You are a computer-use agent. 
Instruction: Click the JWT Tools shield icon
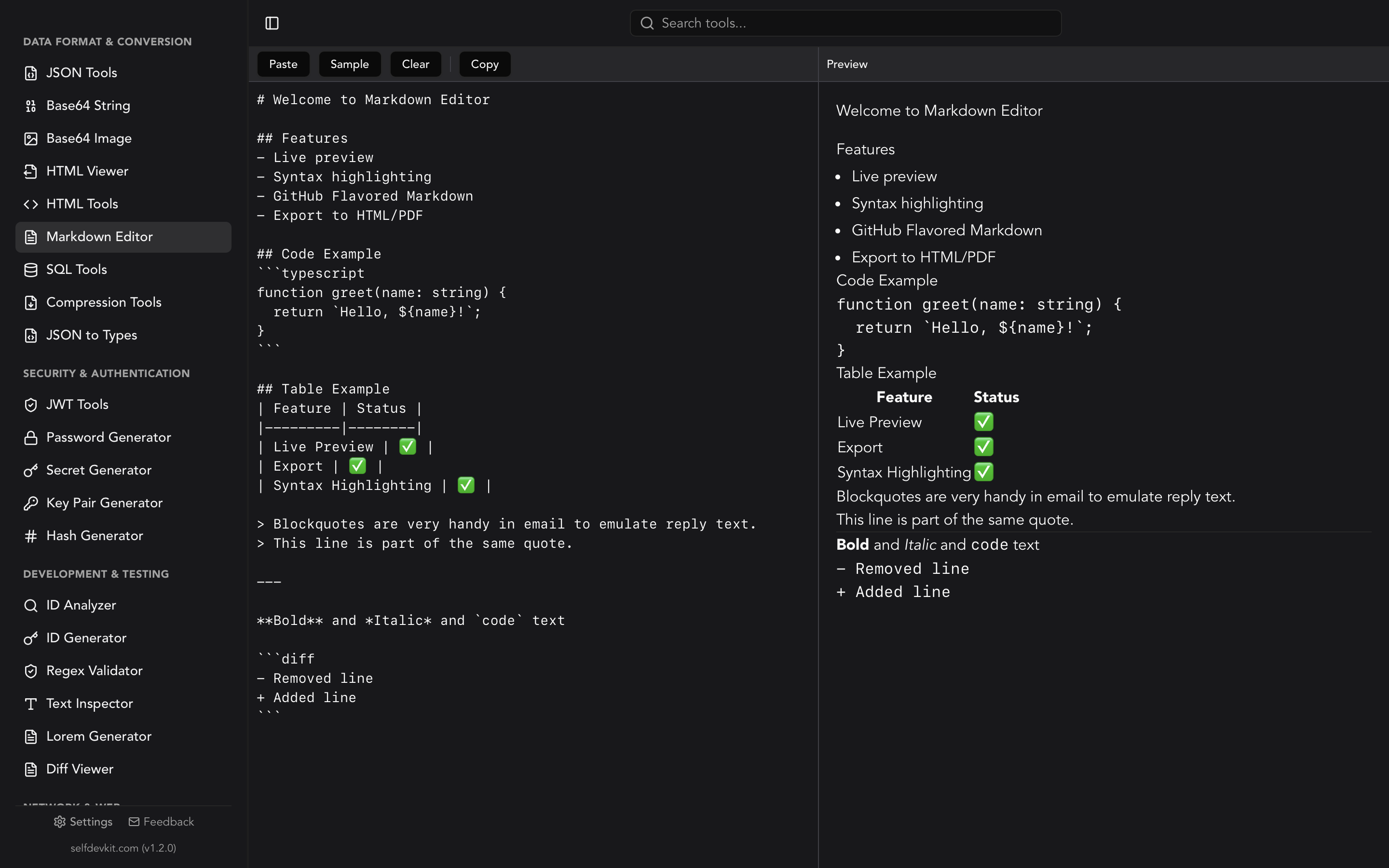[31, 405]
